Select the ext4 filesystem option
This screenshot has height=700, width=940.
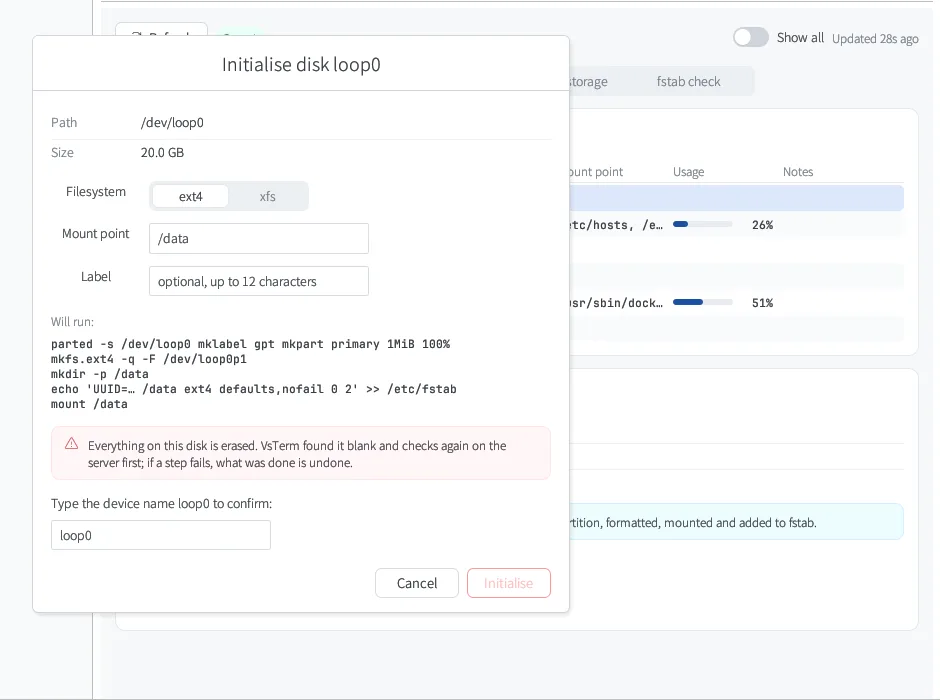click(190, 197)
